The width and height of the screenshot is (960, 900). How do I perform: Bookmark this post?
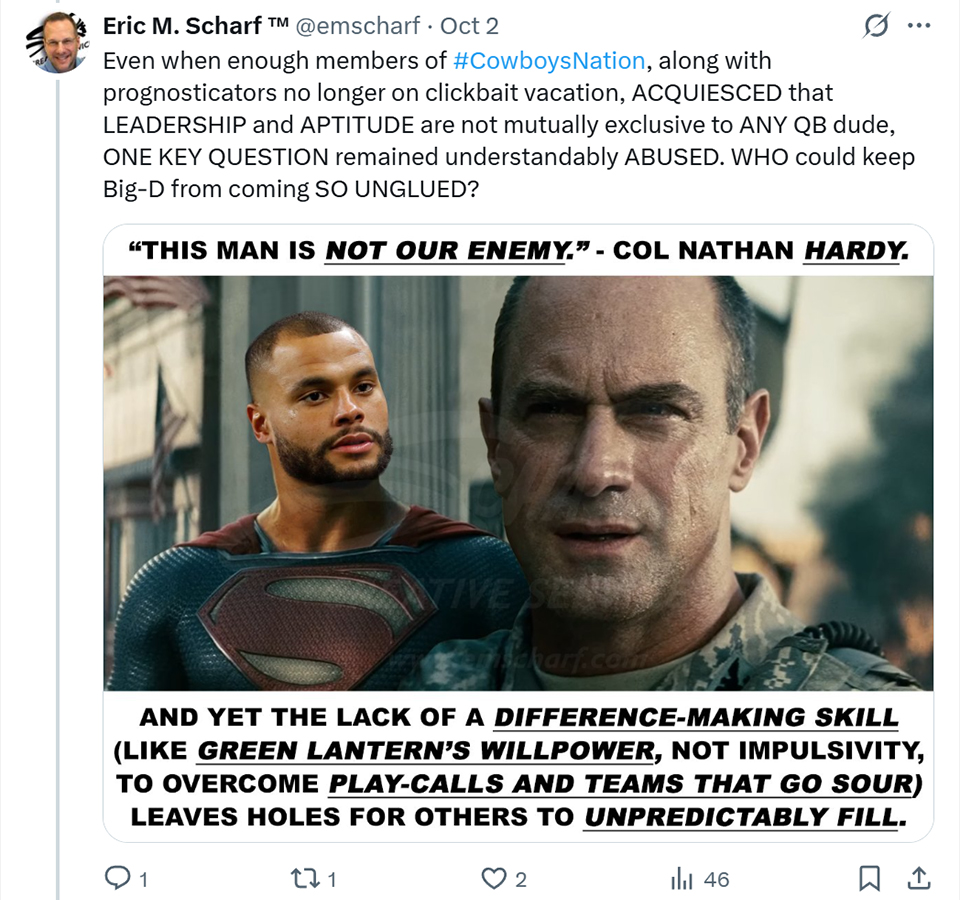click(x=870, y=879)
